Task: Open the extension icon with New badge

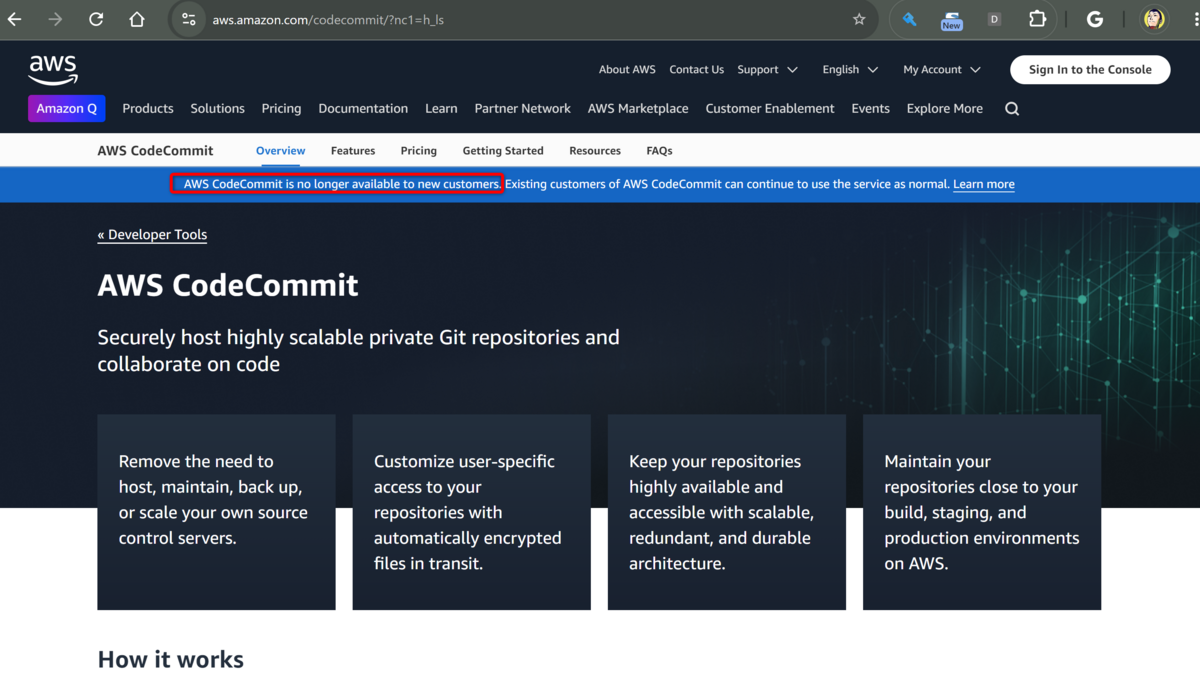Action: point(952,20)
